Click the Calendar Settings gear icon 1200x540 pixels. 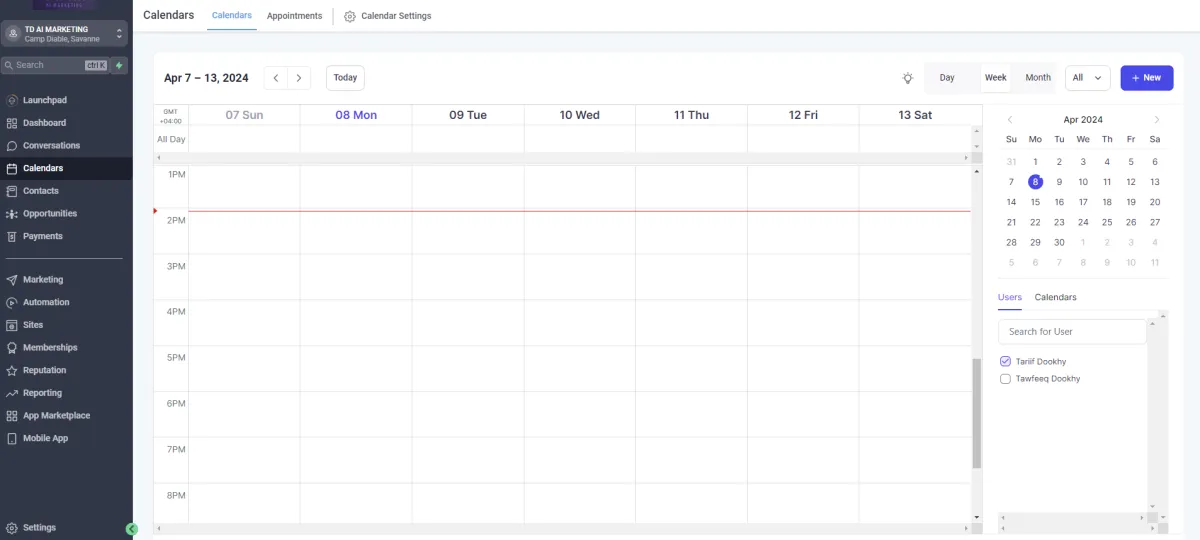[350, 17]
